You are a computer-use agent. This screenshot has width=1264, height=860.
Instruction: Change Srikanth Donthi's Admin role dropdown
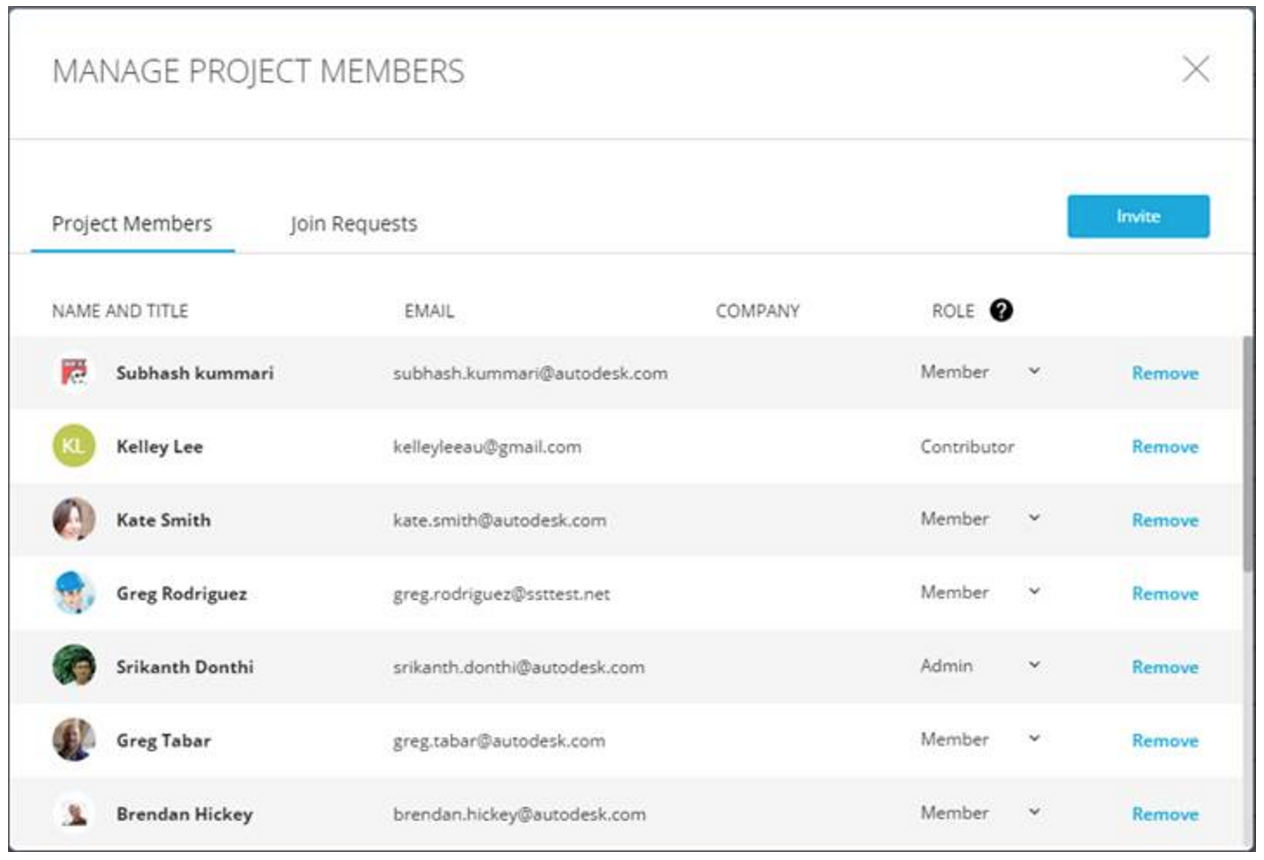(x=1034, y=666)
